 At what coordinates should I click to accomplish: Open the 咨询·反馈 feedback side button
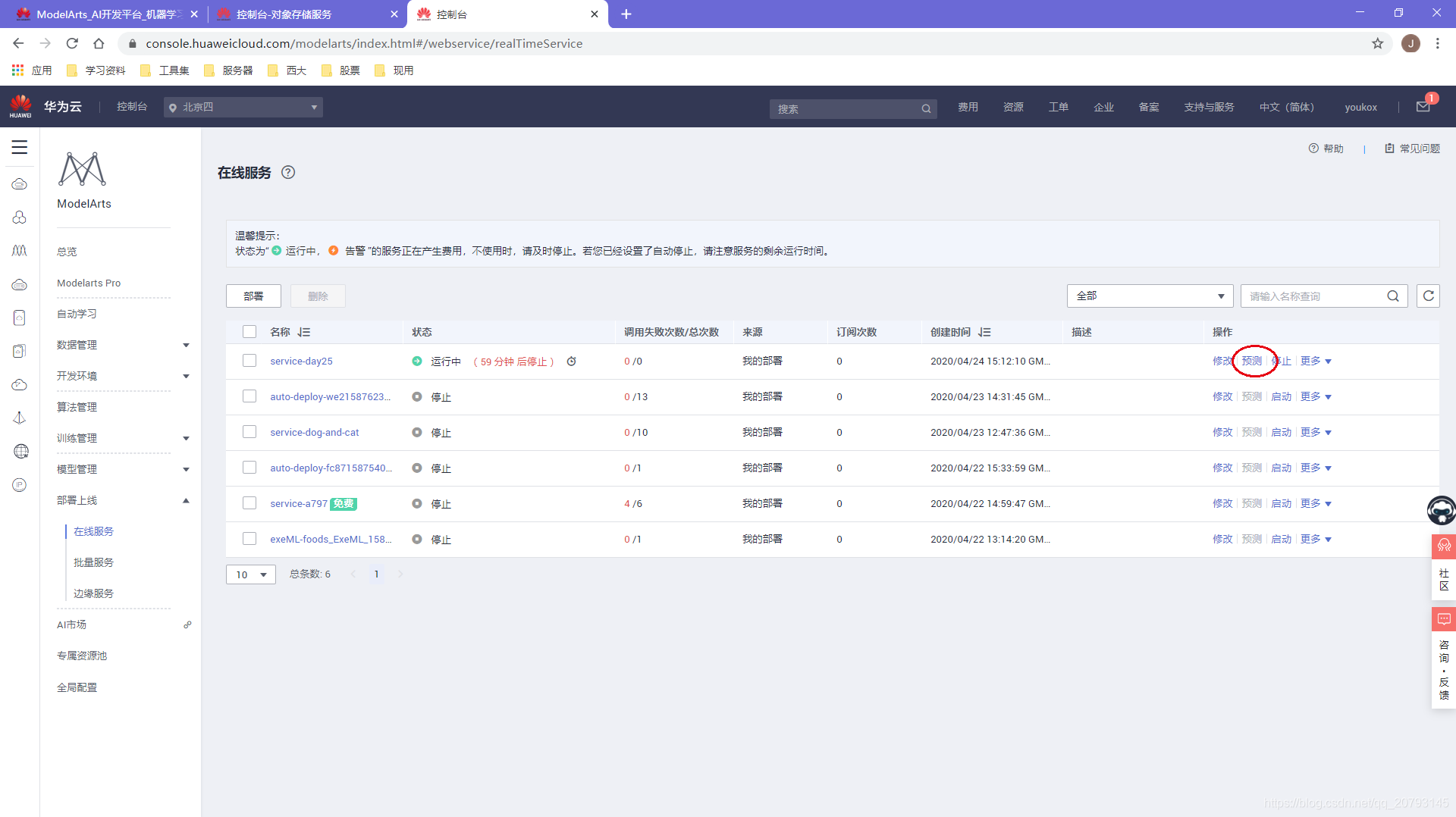click(1443, 658)
